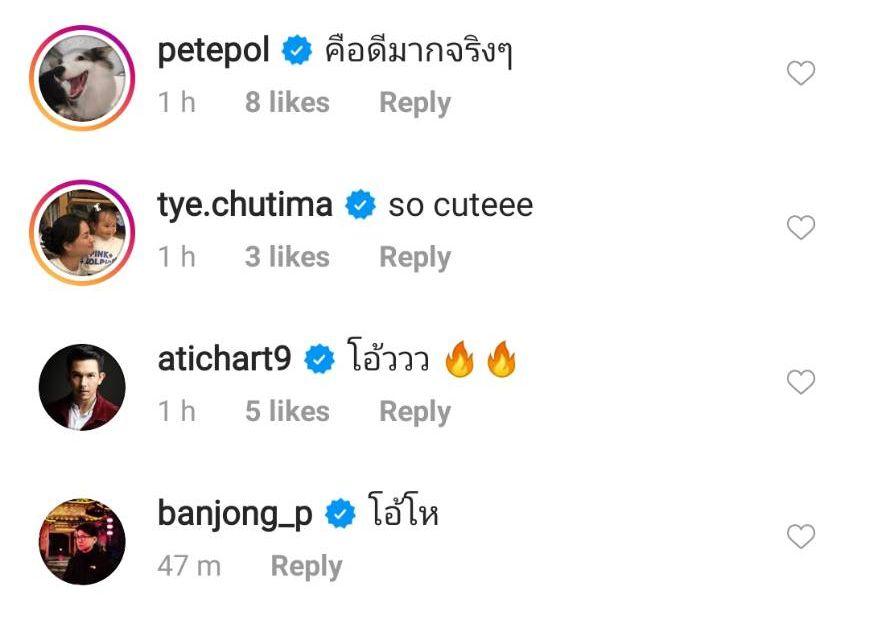The width and height of the screenshot is (869, 627).
Task: View the 8 likes on petepol's comment
Action: tap(287, 103)
